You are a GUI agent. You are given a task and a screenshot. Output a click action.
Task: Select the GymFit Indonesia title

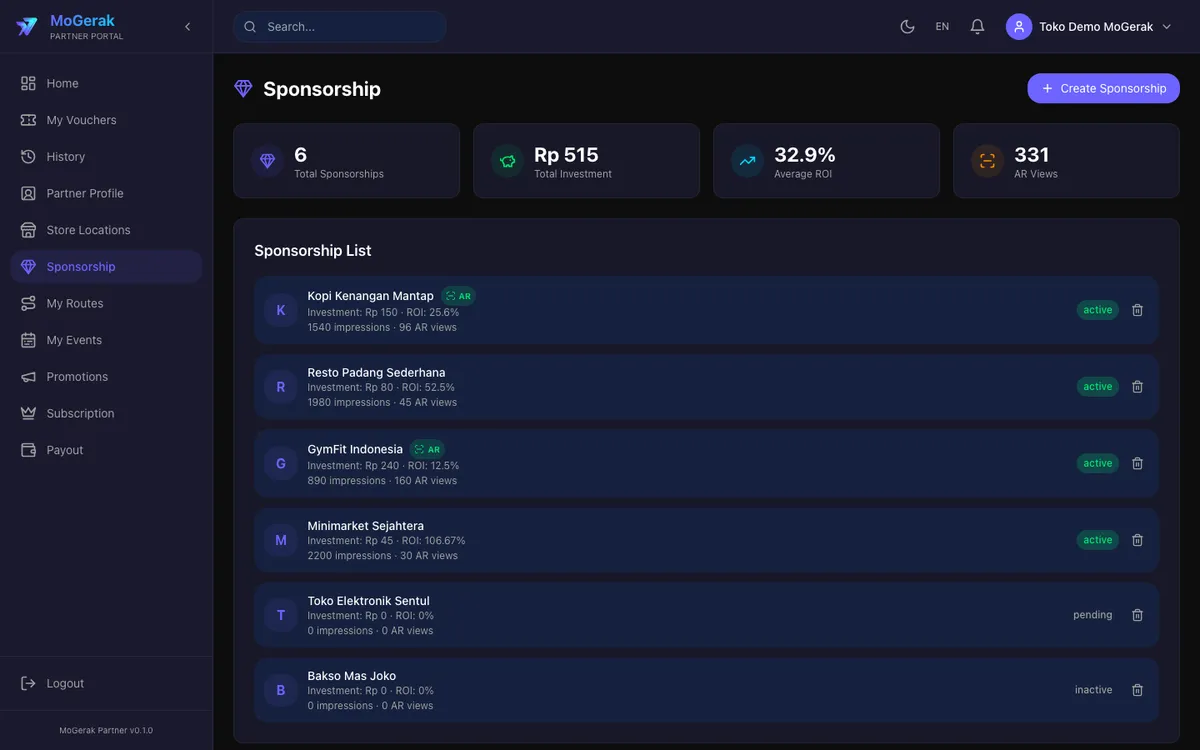coord(355,449)
